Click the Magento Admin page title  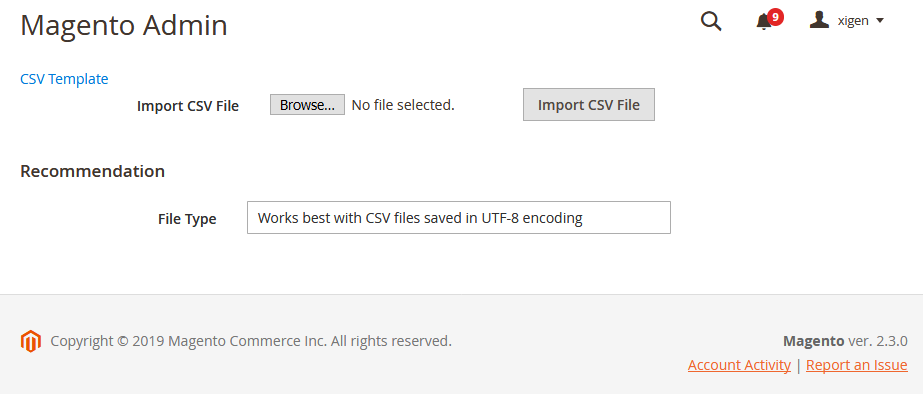click(x=124, y=26)
